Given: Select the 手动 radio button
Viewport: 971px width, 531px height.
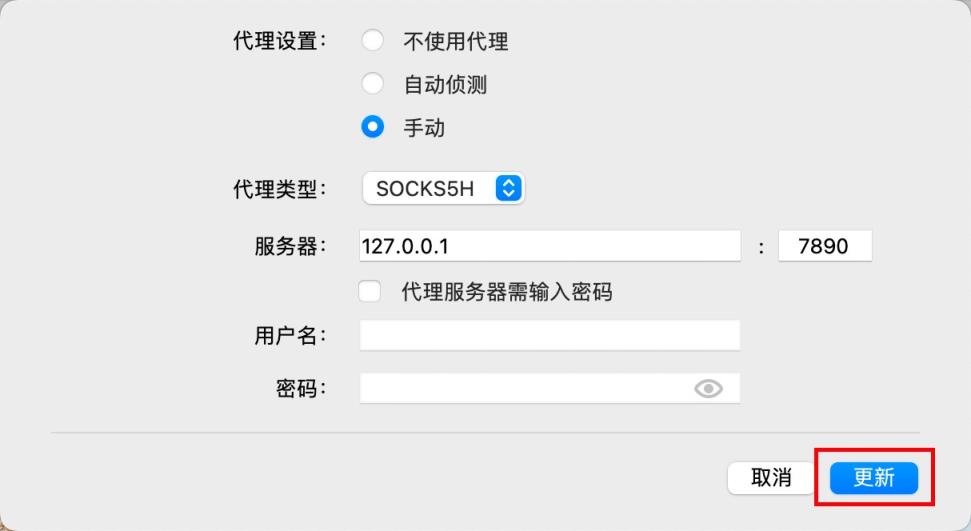Looking at the screenshot, I should pyautogui.click(x=373, y=127).
